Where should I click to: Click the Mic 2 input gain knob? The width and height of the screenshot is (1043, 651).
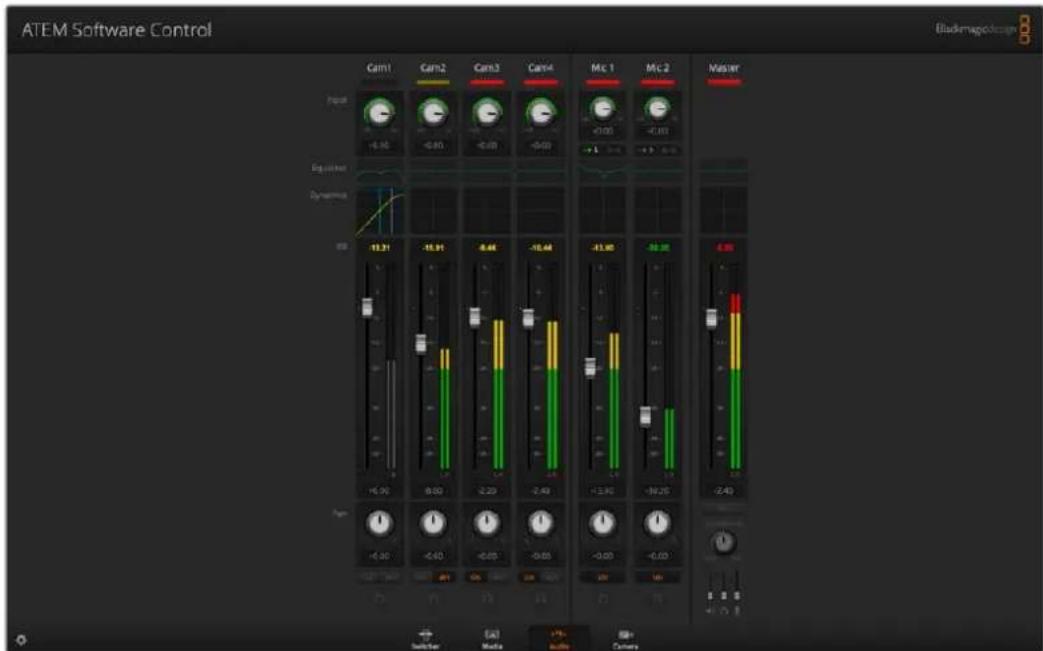click(x=657, y=108)
